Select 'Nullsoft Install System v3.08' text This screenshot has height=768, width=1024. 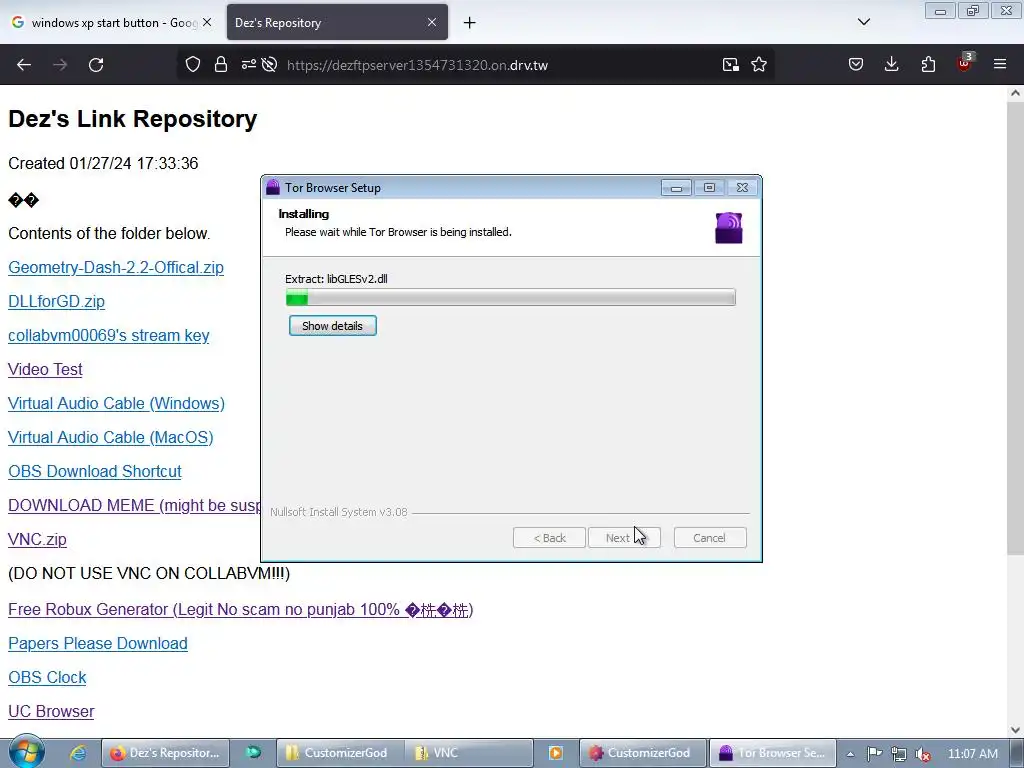(x=339, y=512)
